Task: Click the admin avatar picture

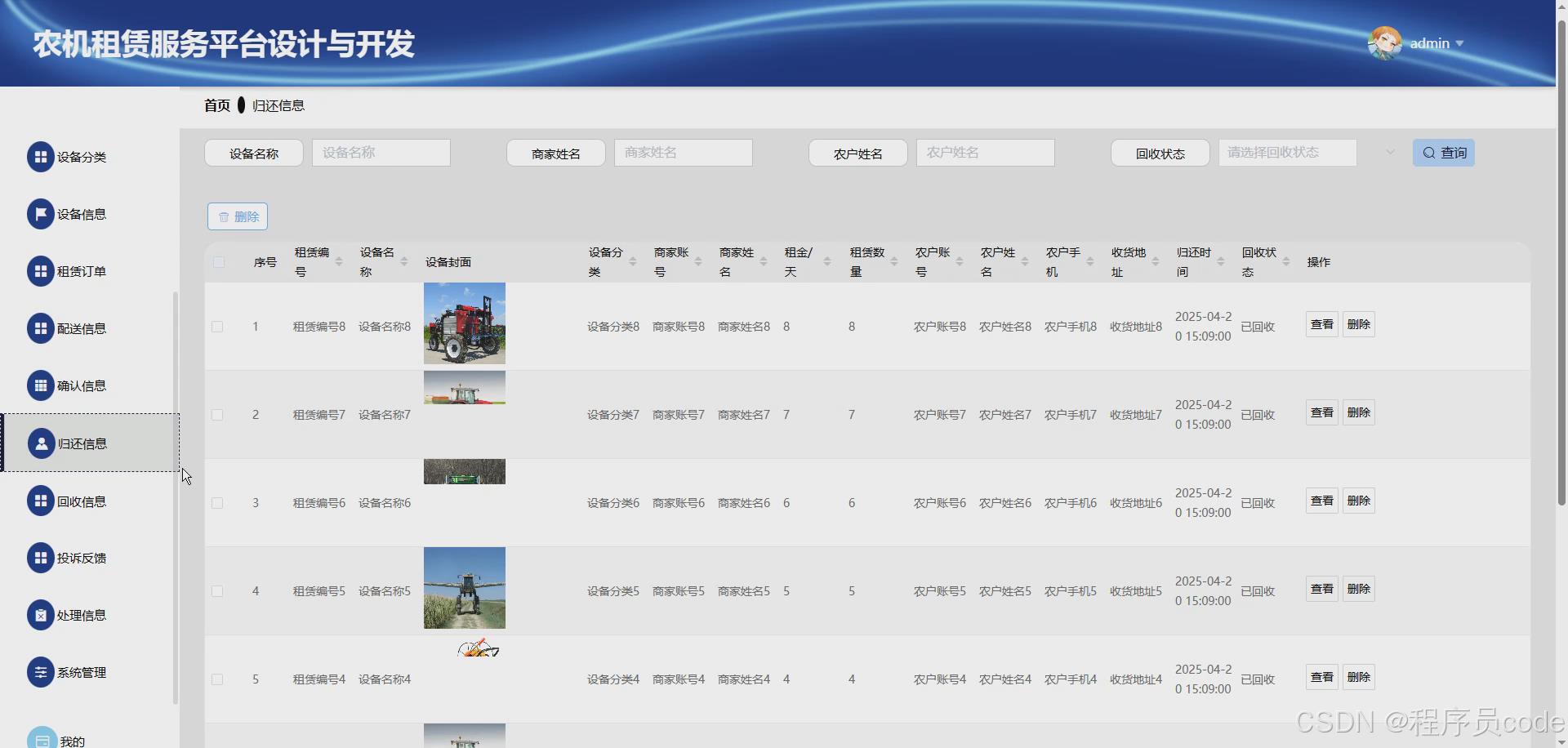Action: point(1384,43)
